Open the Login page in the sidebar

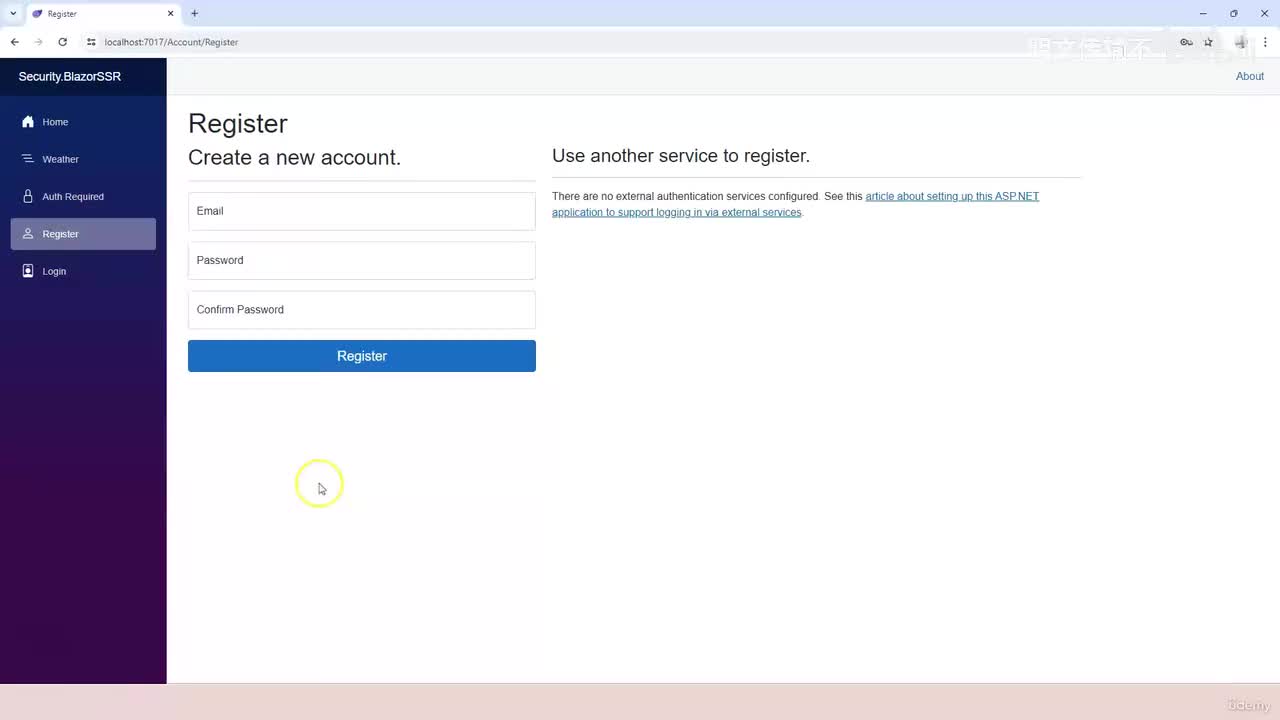coord(83,271)
